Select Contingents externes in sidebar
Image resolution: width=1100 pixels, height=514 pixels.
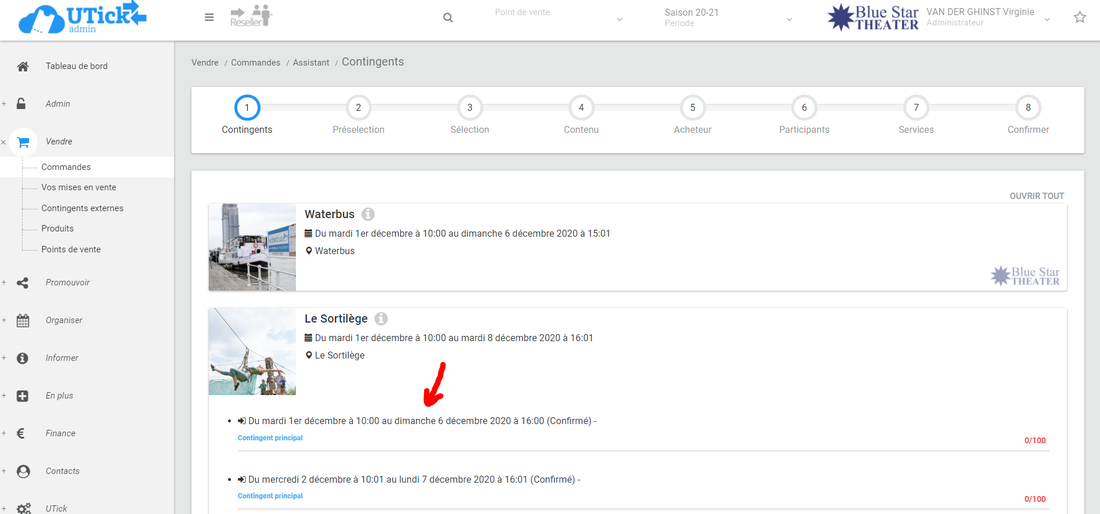point(82,208)
